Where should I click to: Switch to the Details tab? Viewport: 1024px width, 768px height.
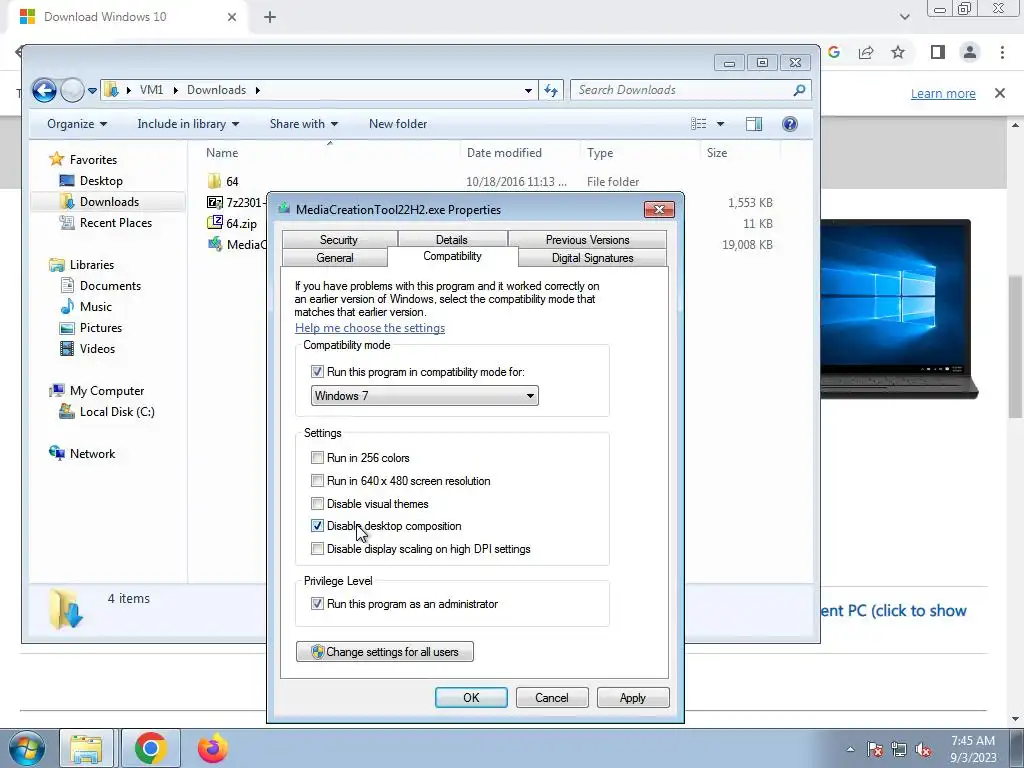[452, 240]
